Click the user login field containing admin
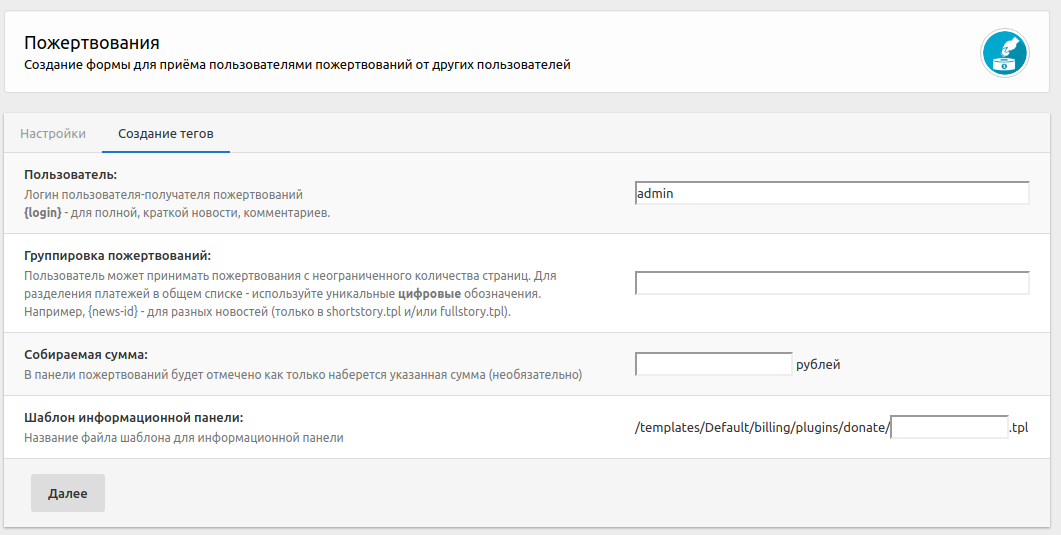1061x535 pixels. [x=831, y=194]
